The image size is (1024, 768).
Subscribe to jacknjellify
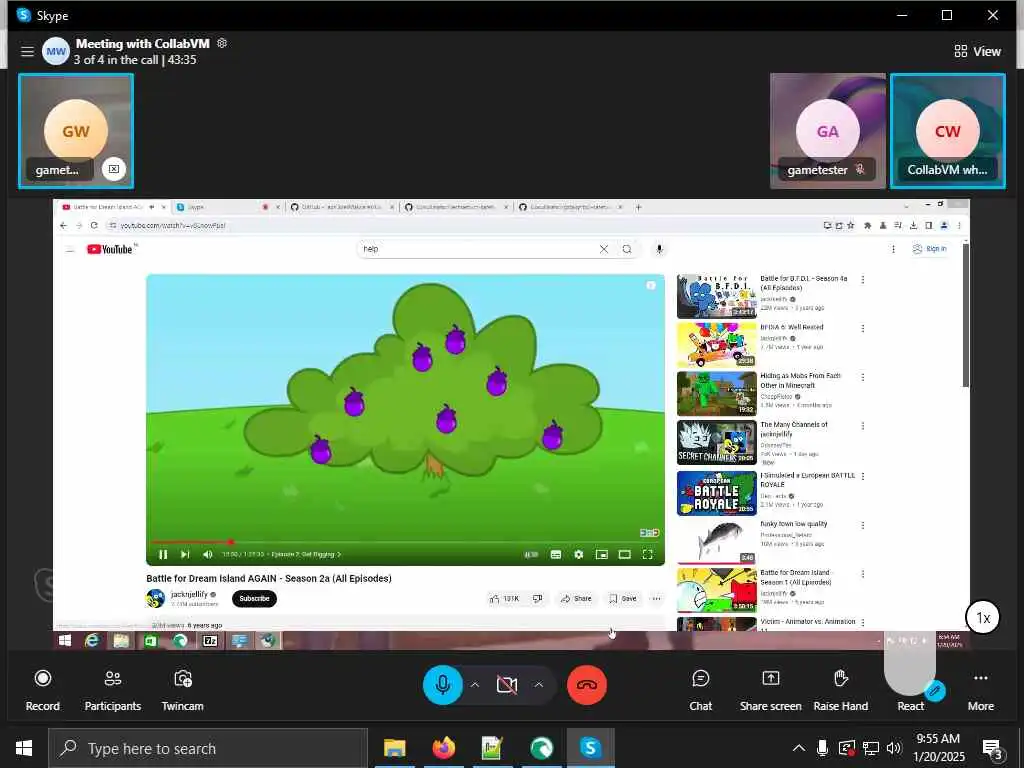tap(254, 598)
